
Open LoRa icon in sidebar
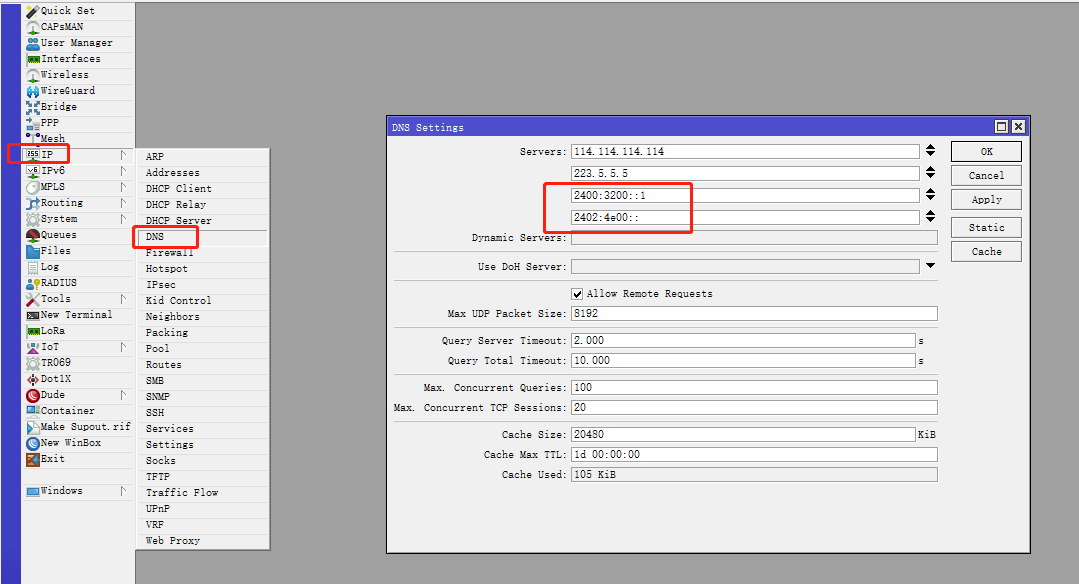(32, 331)
